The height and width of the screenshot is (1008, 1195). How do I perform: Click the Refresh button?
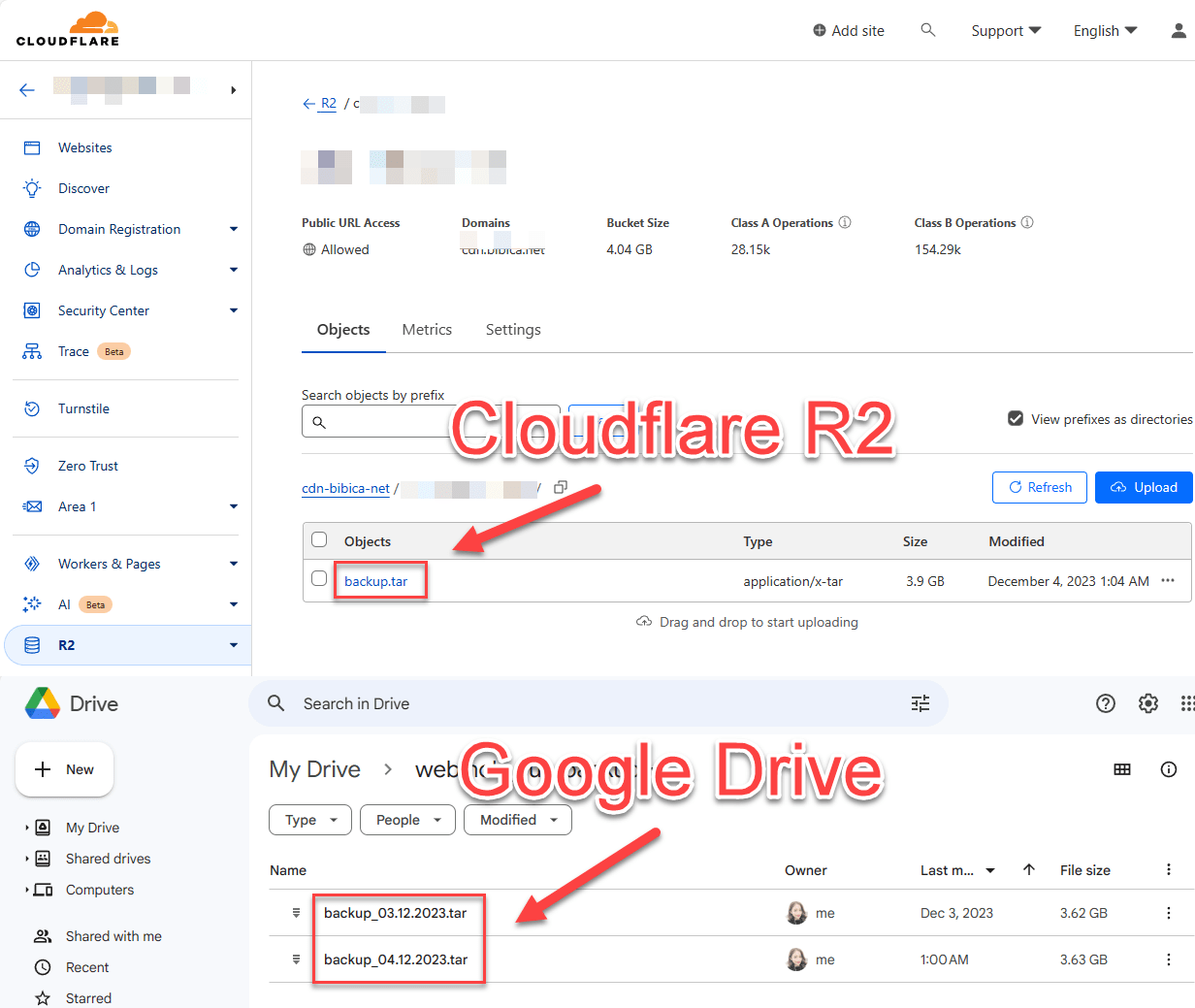[1039, 487]
